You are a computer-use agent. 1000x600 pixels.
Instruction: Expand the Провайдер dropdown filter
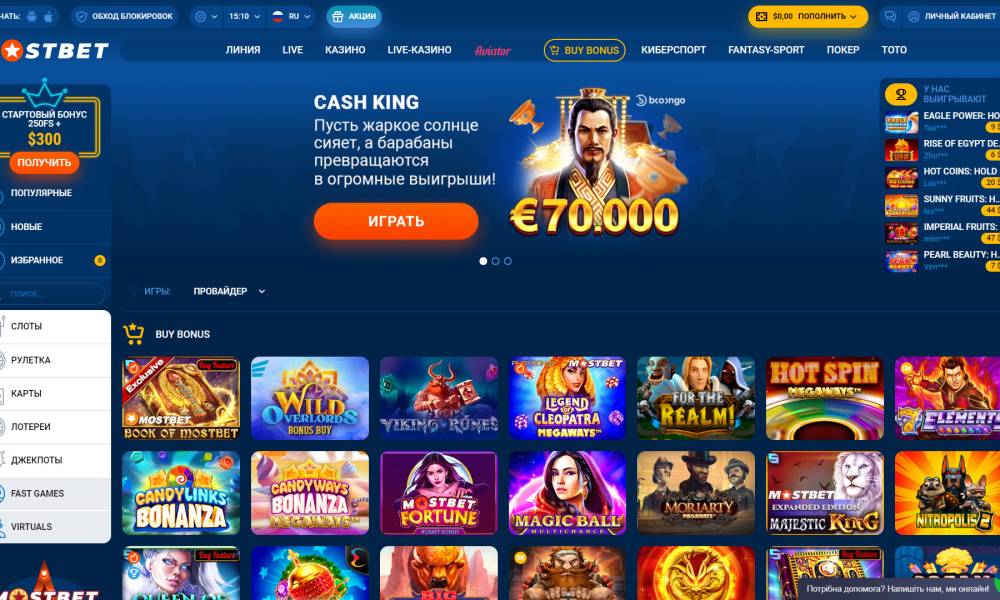point(229,291)
